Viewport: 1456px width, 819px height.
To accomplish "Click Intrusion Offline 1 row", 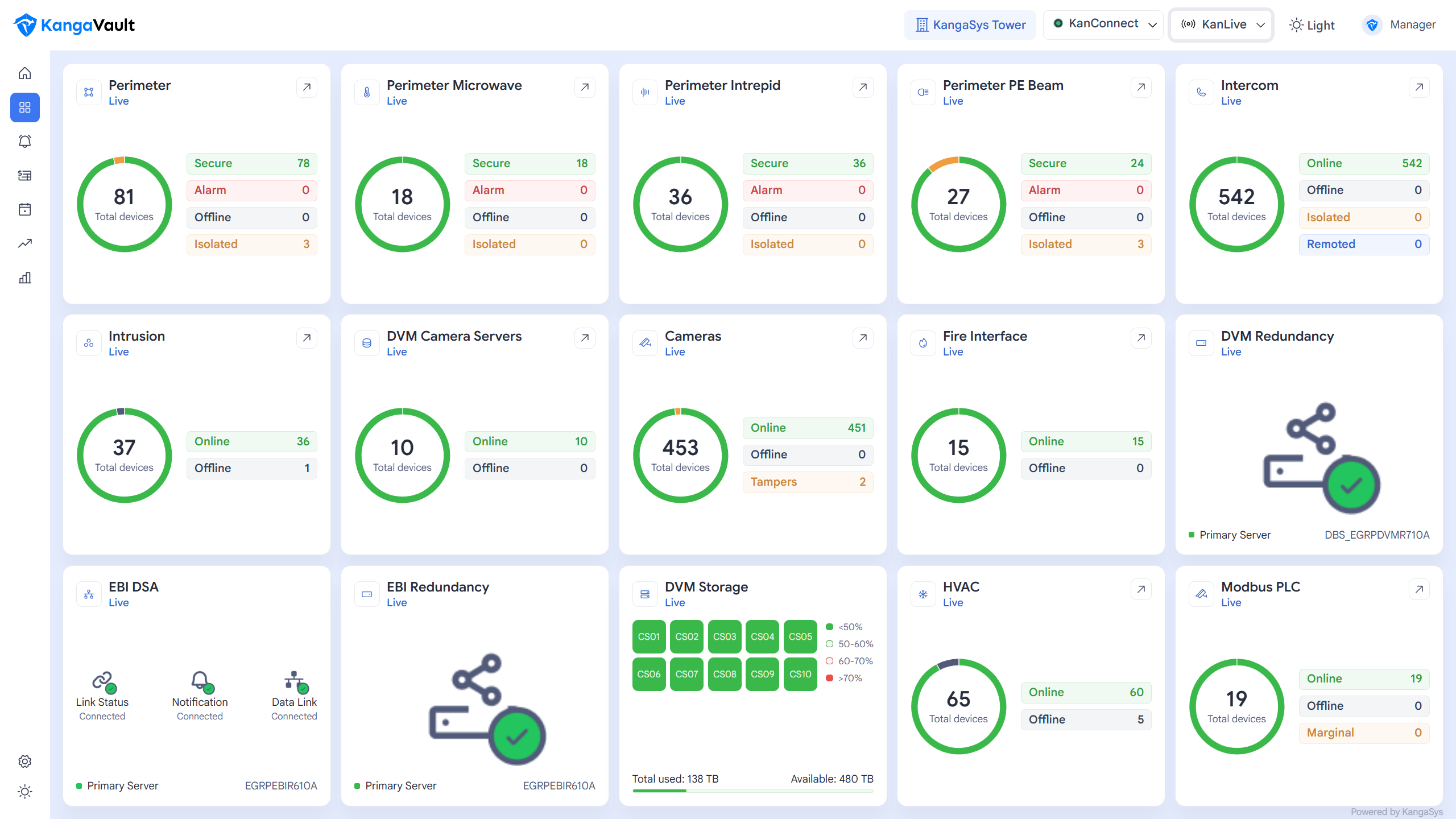I will point(252,468).
